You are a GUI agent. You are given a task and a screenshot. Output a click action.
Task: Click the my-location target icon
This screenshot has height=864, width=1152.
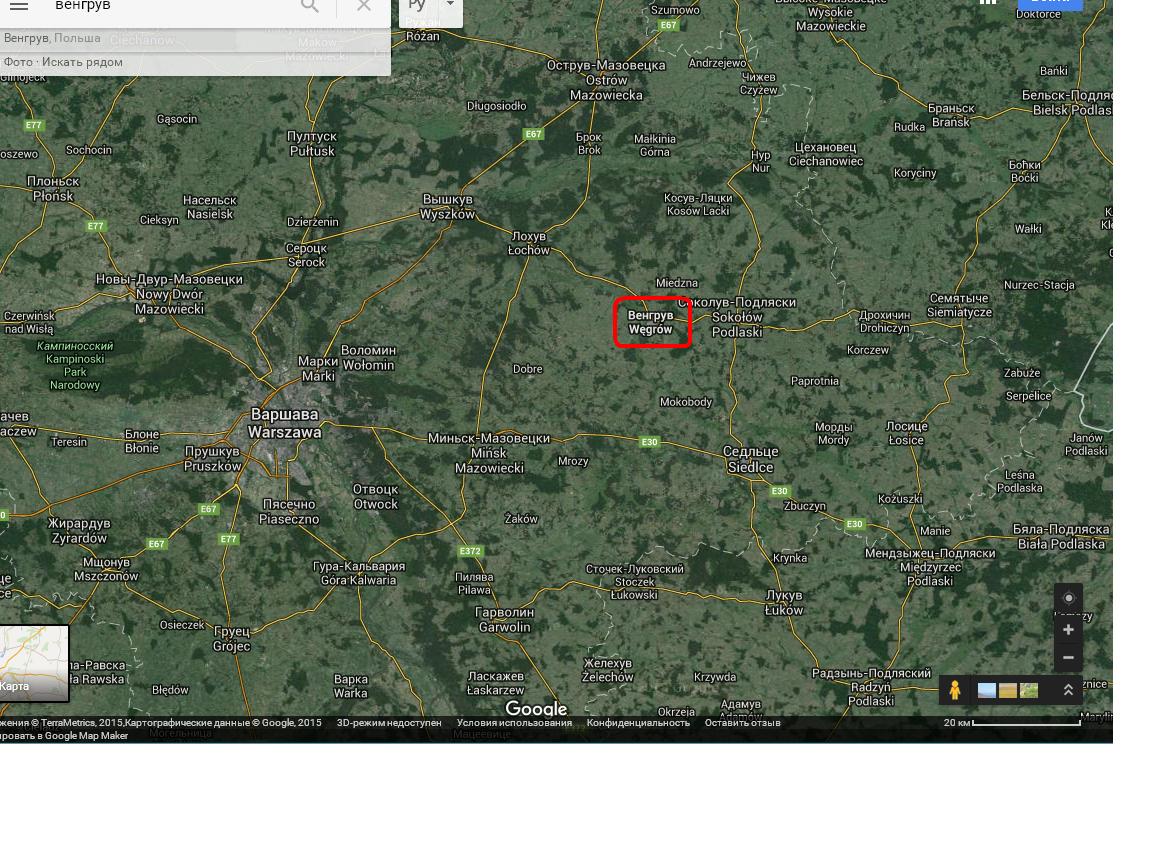pos(1068,598)
